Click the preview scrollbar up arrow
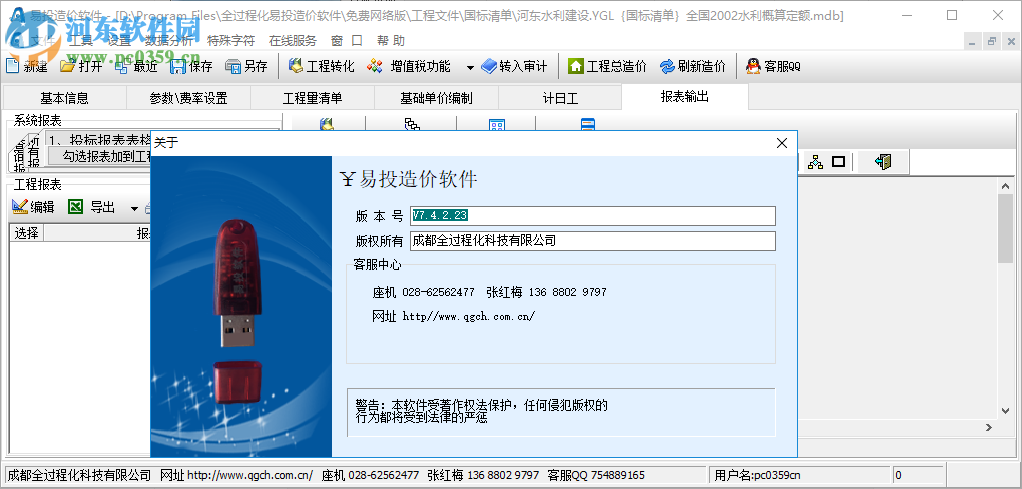Viewport: 1022px width, 489px height. click(x=1006, y=186)
